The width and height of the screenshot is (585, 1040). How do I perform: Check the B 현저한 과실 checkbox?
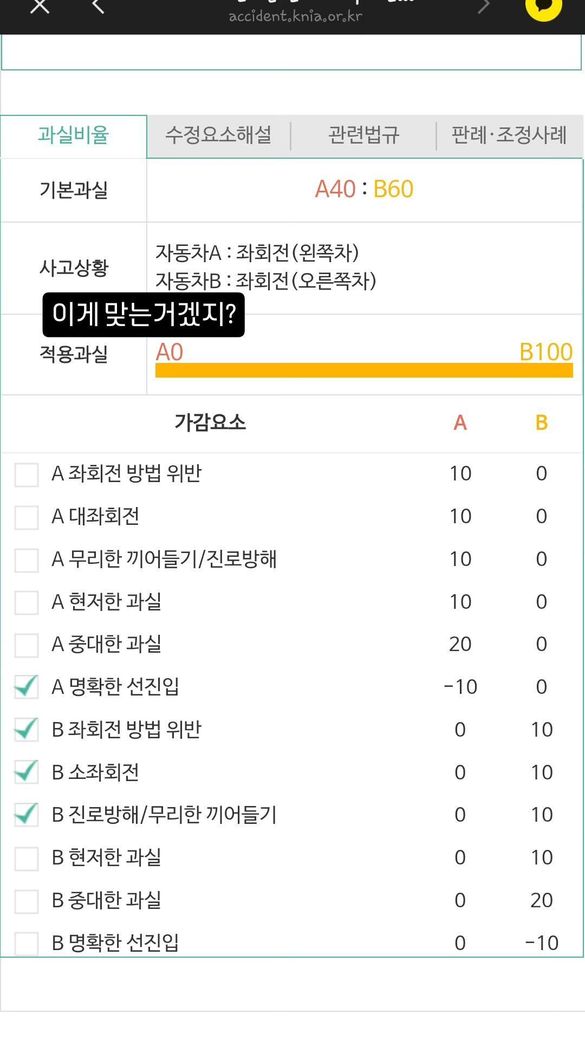(27, 858)
